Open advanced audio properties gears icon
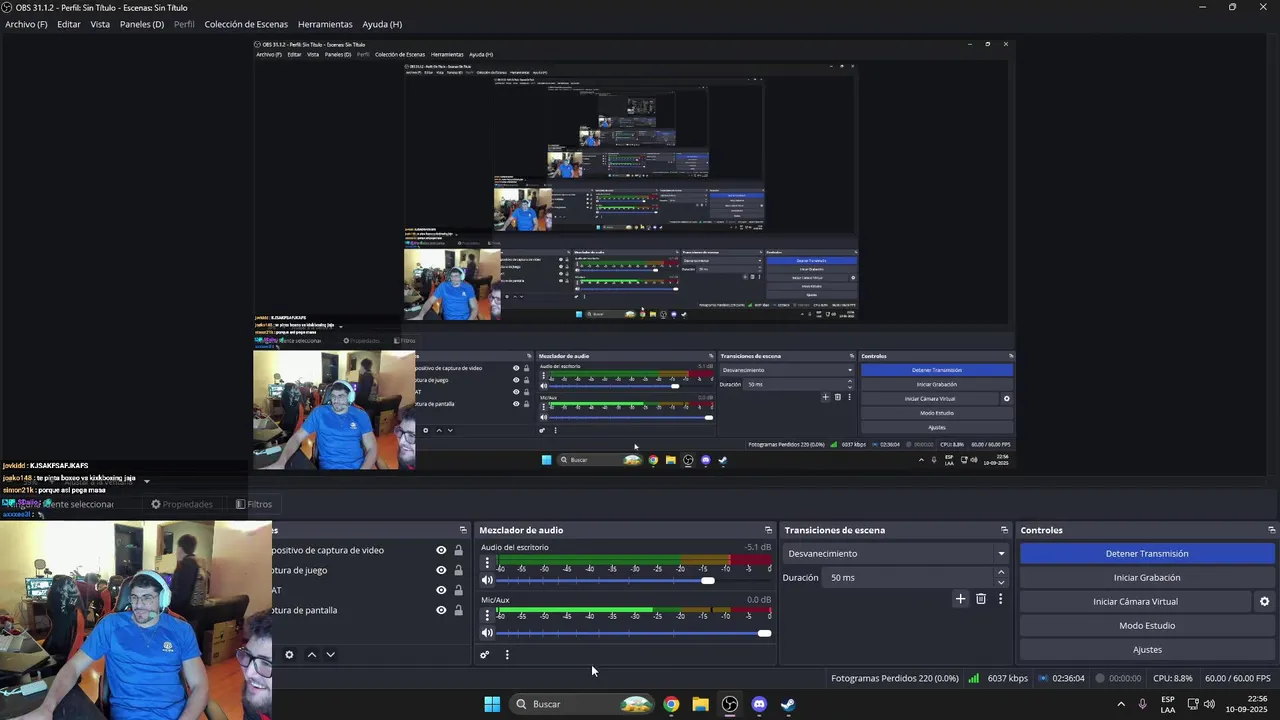The width and height of the screenshot is (1280, 720). point(485,655)
